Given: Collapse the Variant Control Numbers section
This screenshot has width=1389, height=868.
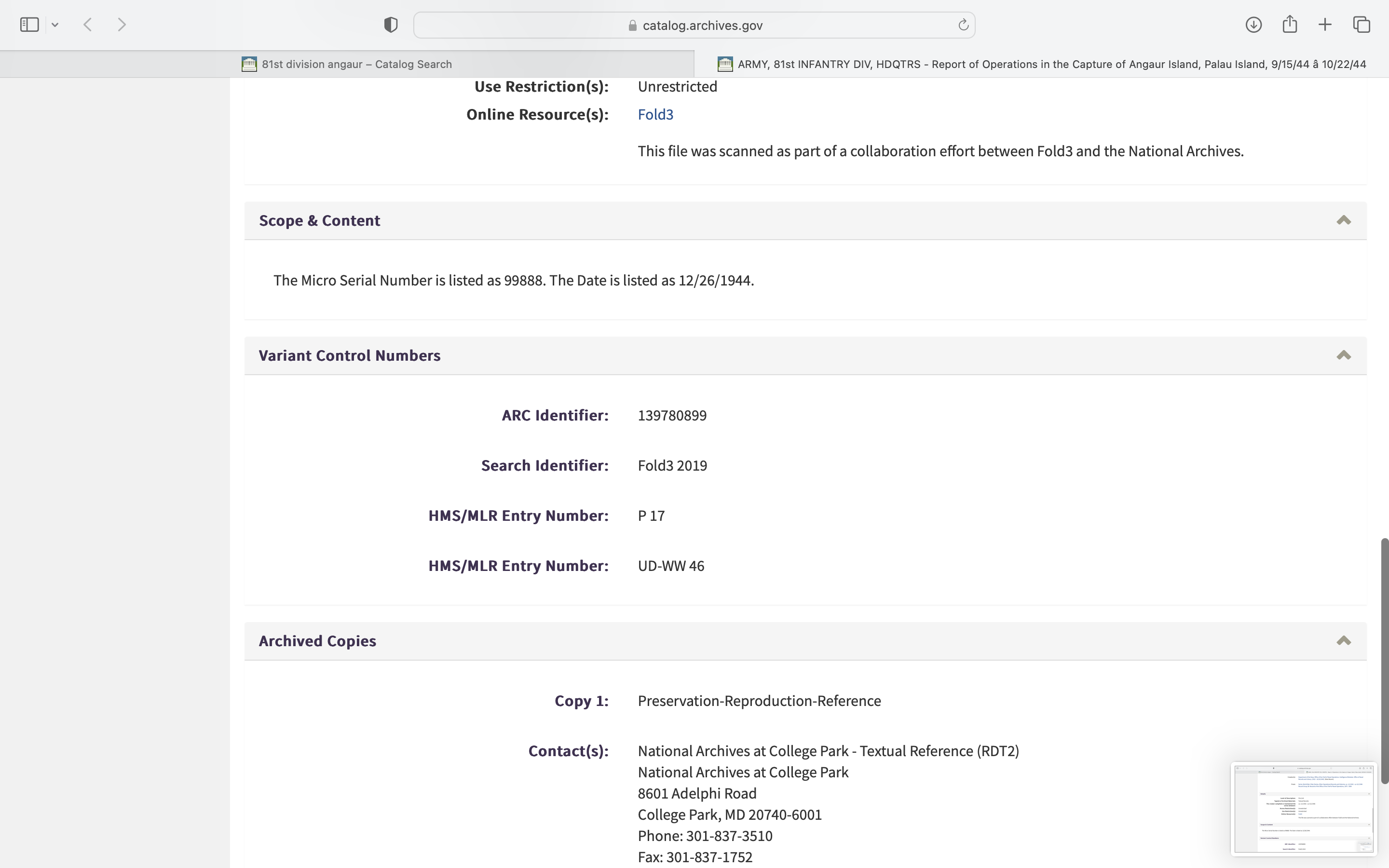Looking at the screenshot, I should point(1343,355).
